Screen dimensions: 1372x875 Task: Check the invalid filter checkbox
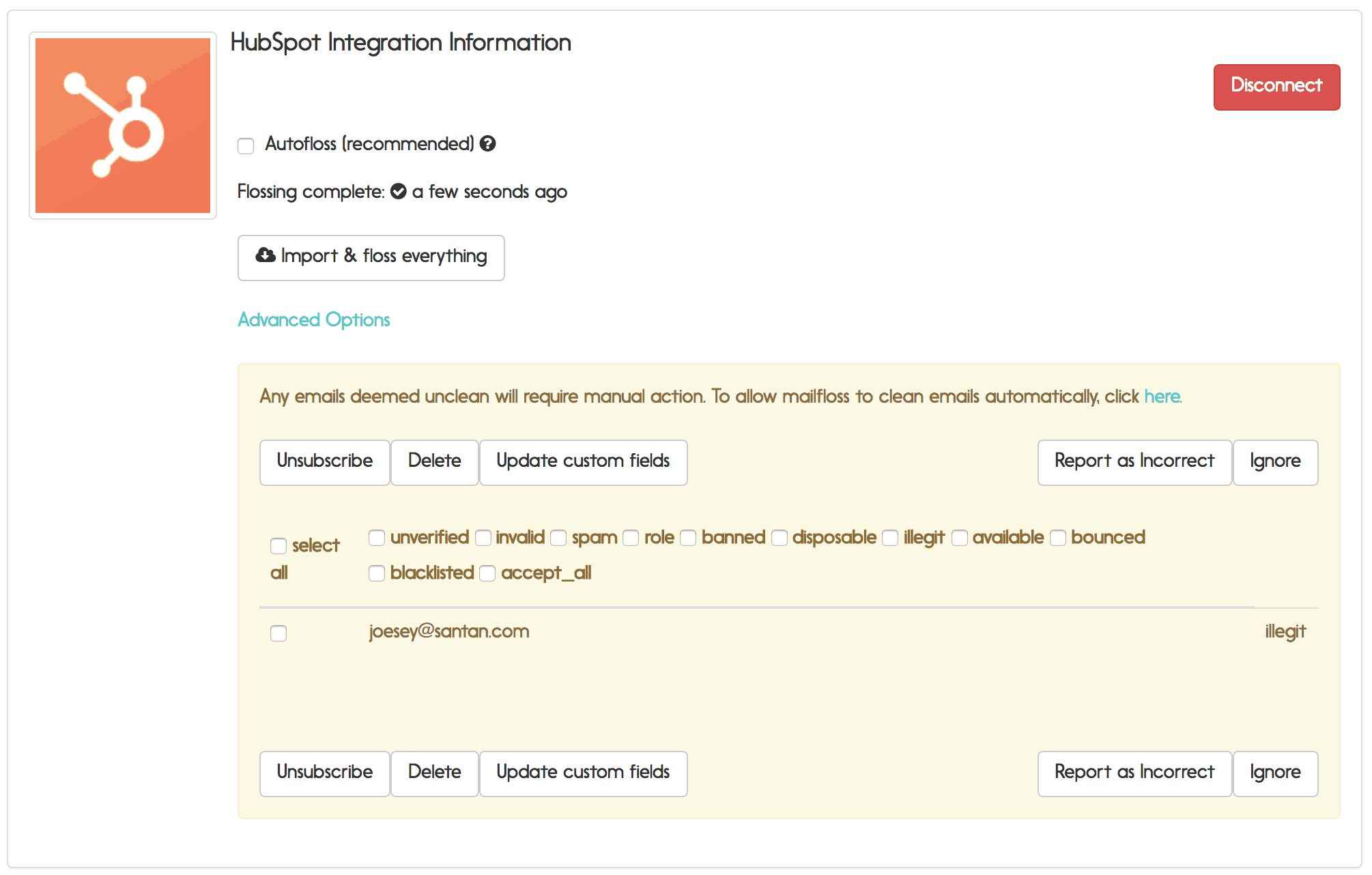tap(483, 538)
